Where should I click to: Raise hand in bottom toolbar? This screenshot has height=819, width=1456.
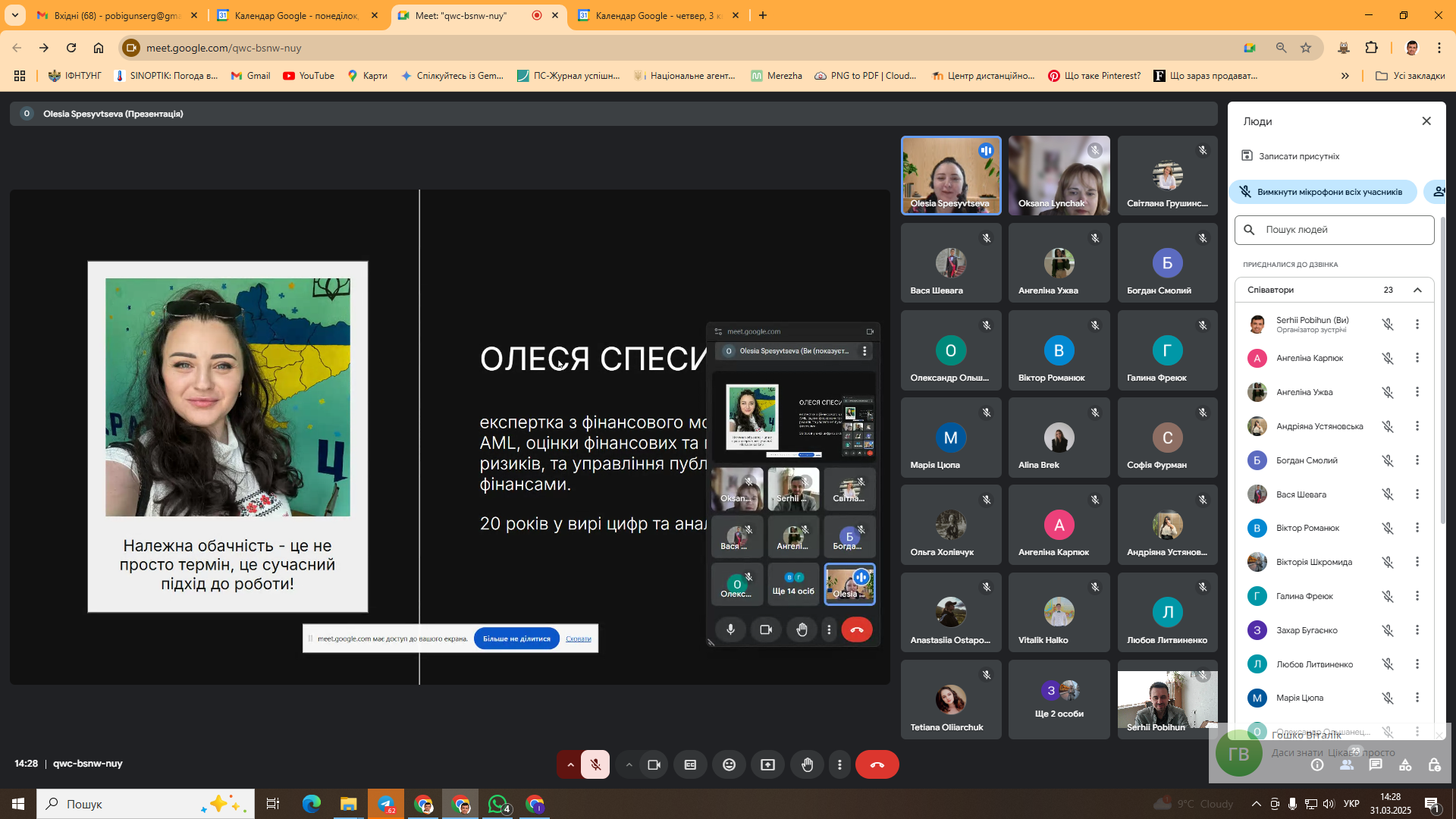[807, 764]
